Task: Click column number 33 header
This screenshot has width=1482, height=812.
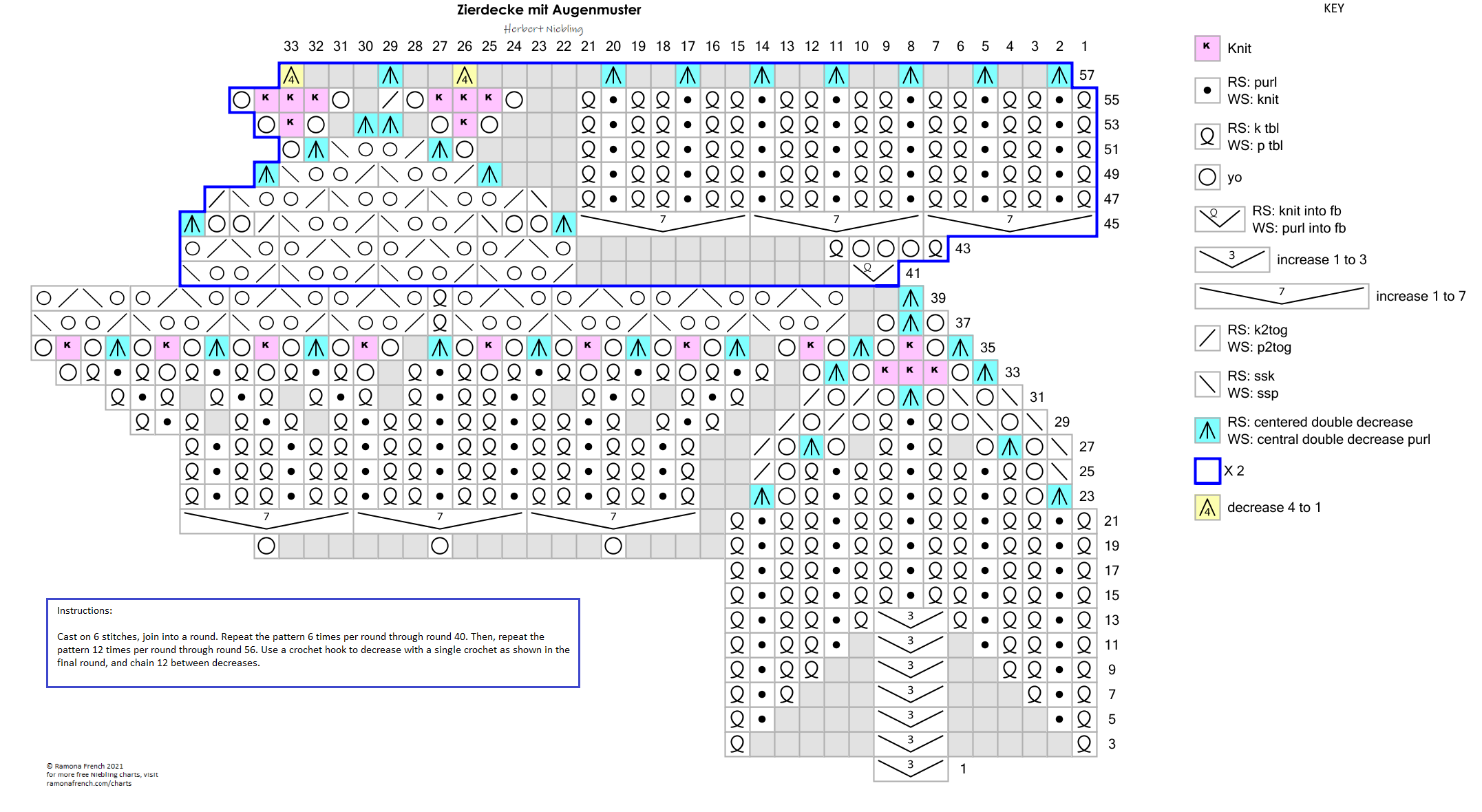Action: pyautogui.click(x=291, y=46)
